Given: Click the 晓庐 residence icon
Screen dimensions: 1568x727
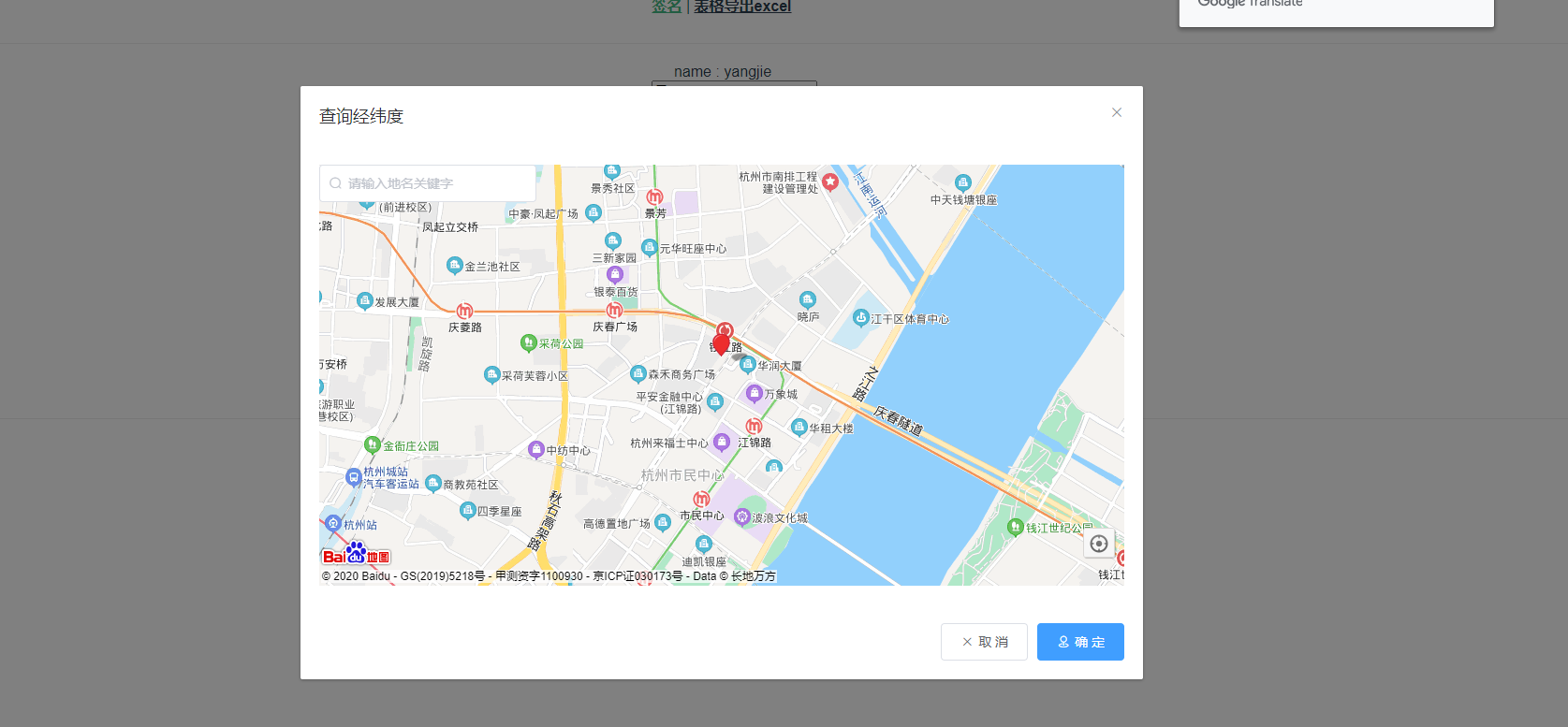Looking at the screenshot, I should point(808,300).
